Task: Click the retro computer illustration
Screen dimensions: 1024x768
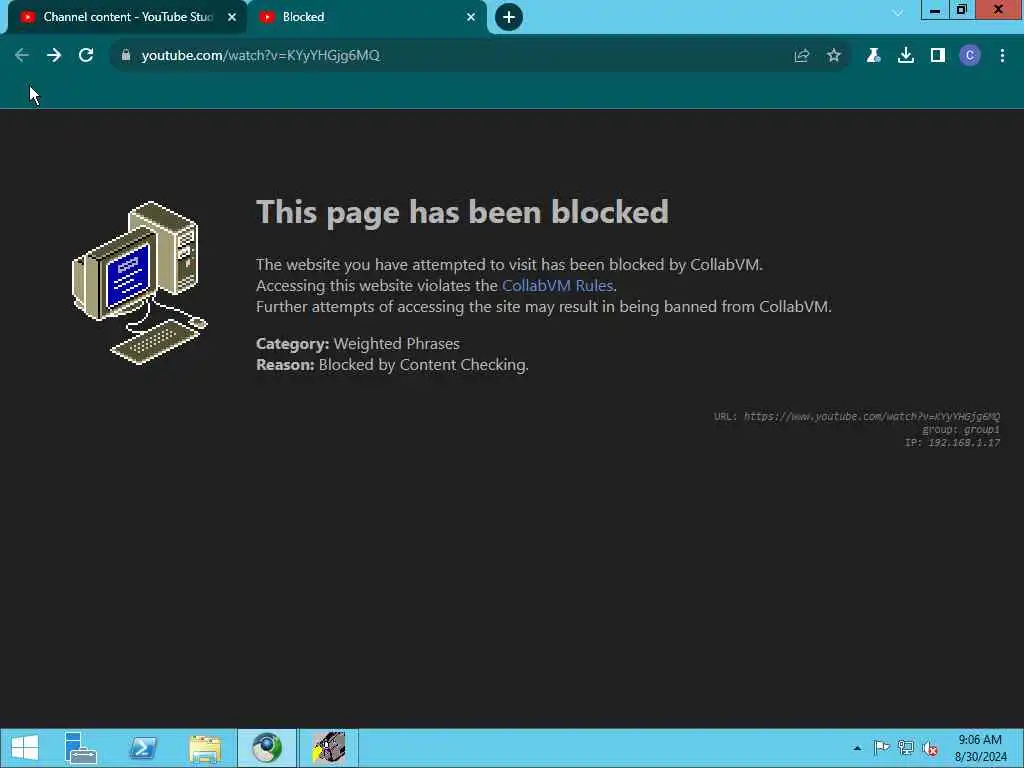Action: click(x=139, y=283)
